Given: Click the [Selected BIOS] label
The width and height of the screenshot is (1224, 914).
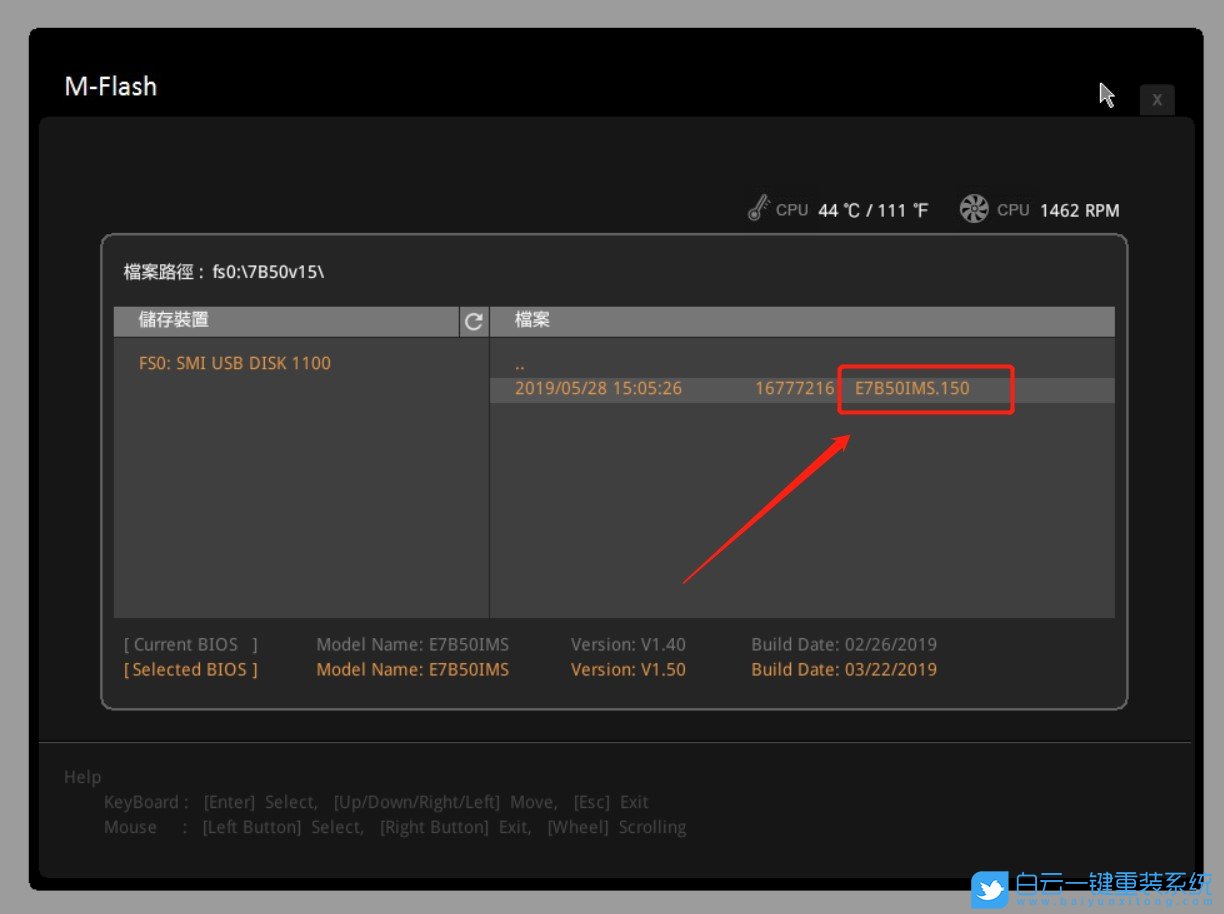Looking at the screenshot, I should 190,670.
